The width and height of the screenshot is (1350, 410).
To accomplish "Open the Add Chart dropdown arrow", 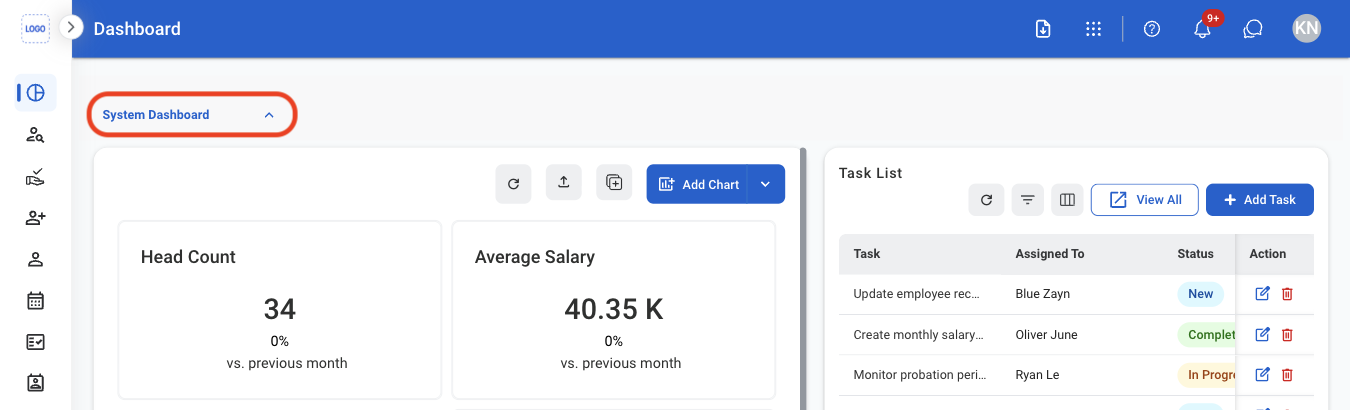I will pyautogui.click(x=766, y=184).
